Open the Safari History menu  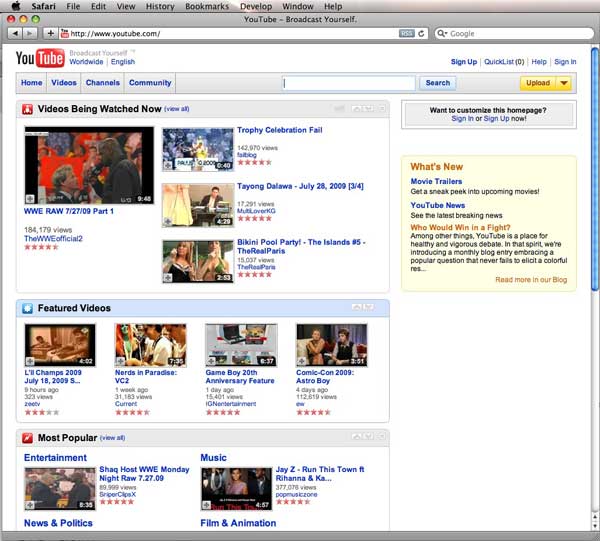click(x=160, y=6)
